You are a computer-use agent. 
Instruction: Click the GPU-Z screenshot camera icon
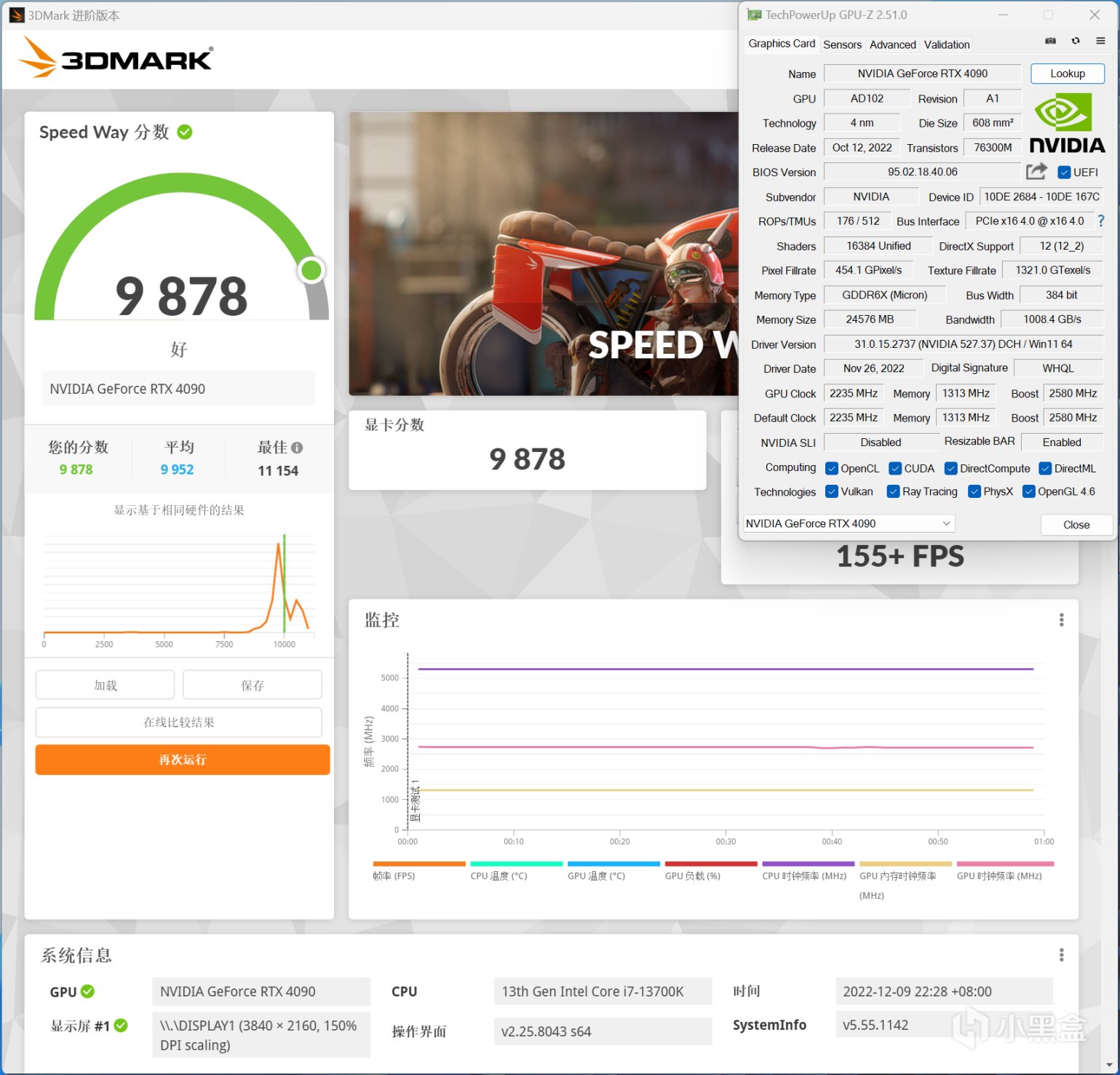1050,41
